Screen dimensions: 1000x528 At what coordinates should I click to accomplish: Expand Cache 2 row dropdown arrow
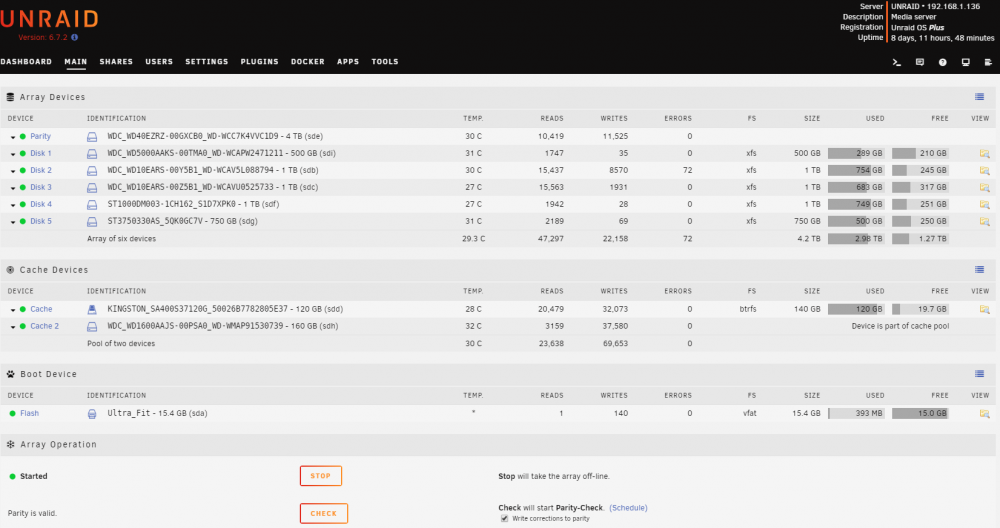pyautogui.click(x=13, y=327)
